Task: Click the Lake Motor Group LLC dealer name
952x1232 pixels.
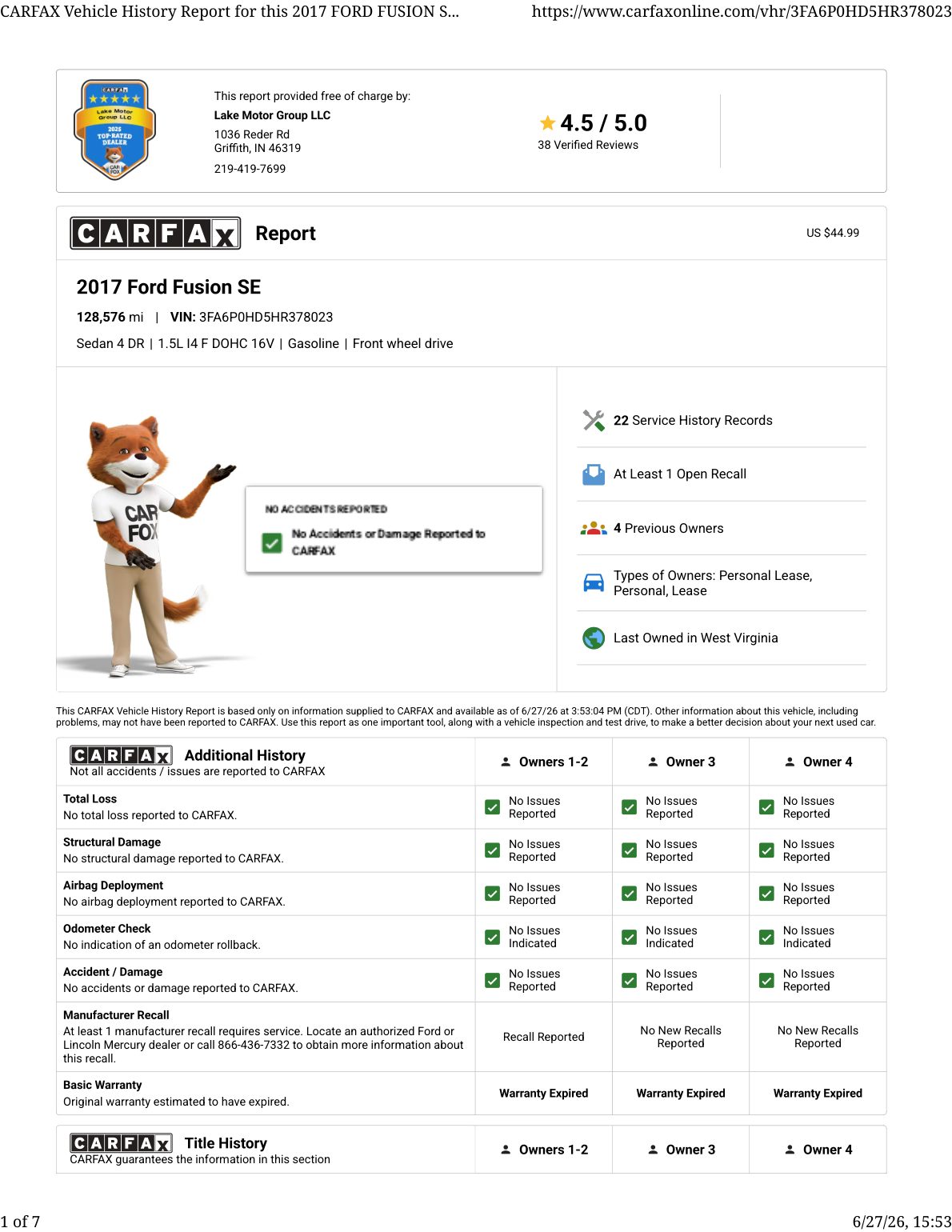Action: [x=272, y=115]
